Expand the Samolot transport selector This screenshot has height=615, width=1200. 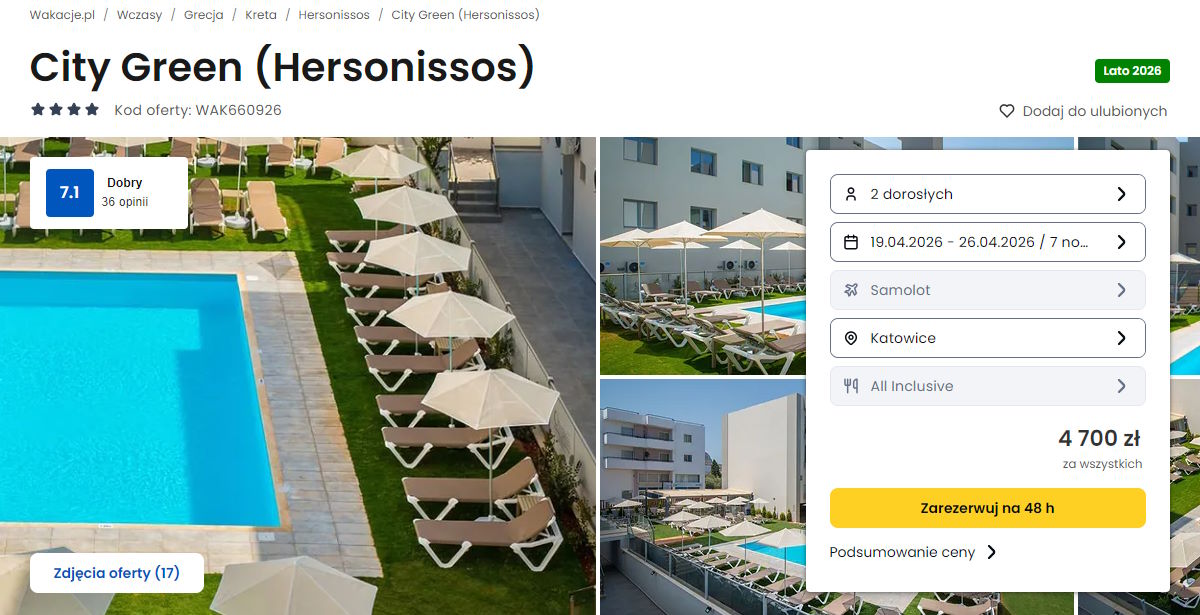[988, 290]
